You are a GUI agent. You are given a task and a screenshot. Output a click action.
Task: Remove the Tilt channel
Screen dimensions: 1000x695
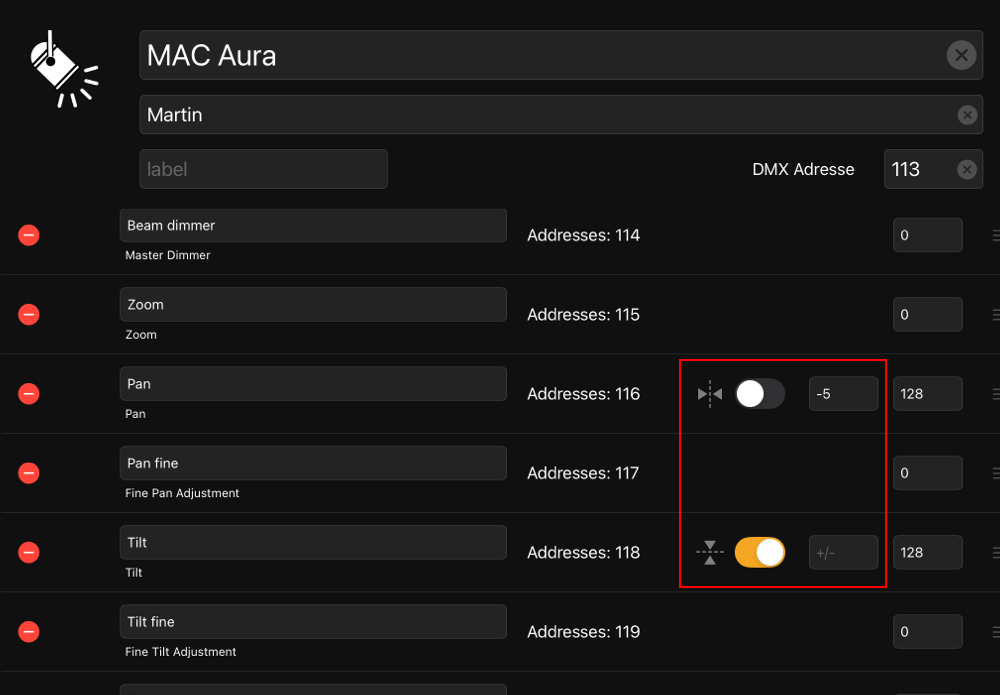29,552
